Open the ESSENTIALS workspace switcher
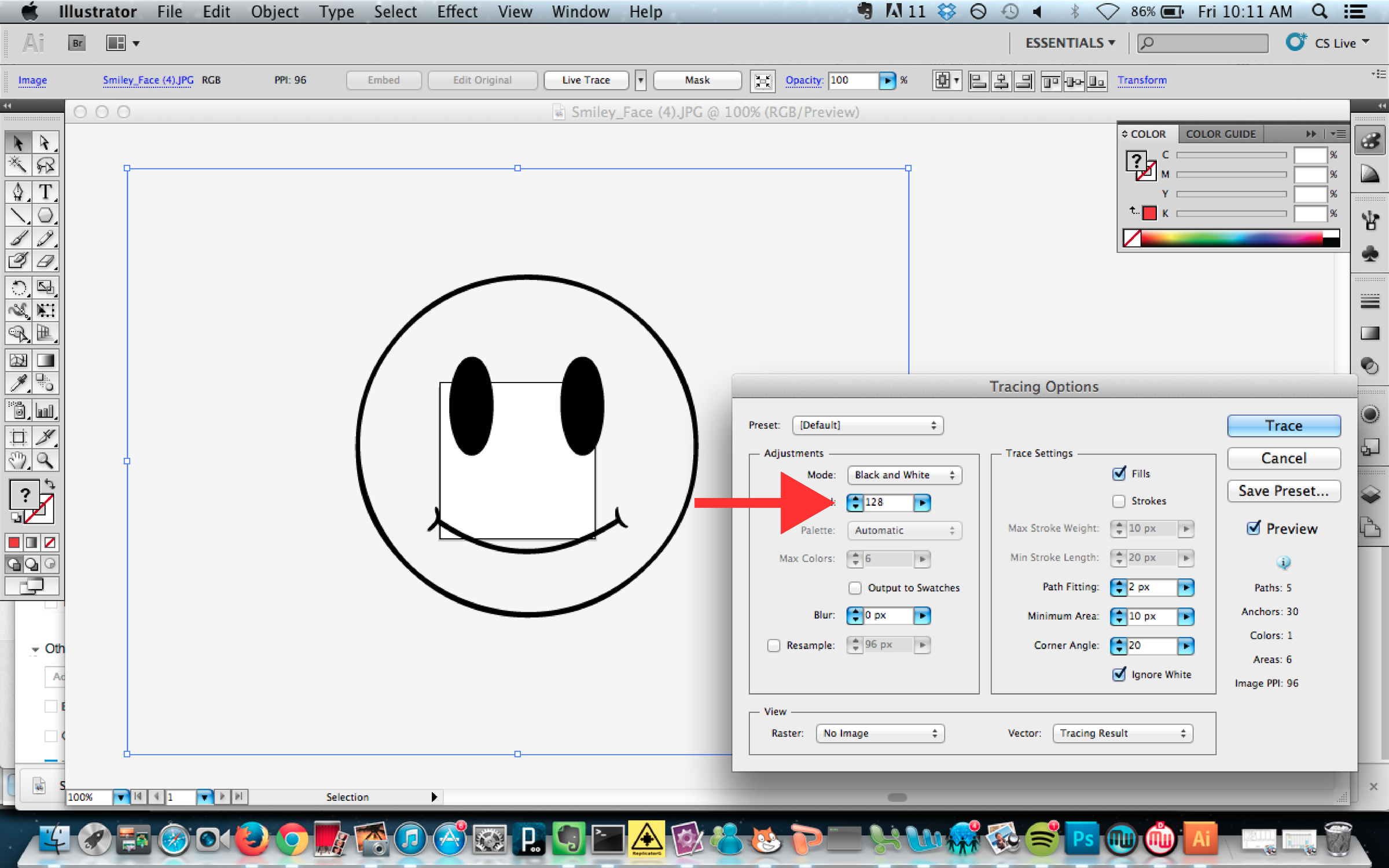This screenshot has height=868, width=1389. (x=1070, y=43)
